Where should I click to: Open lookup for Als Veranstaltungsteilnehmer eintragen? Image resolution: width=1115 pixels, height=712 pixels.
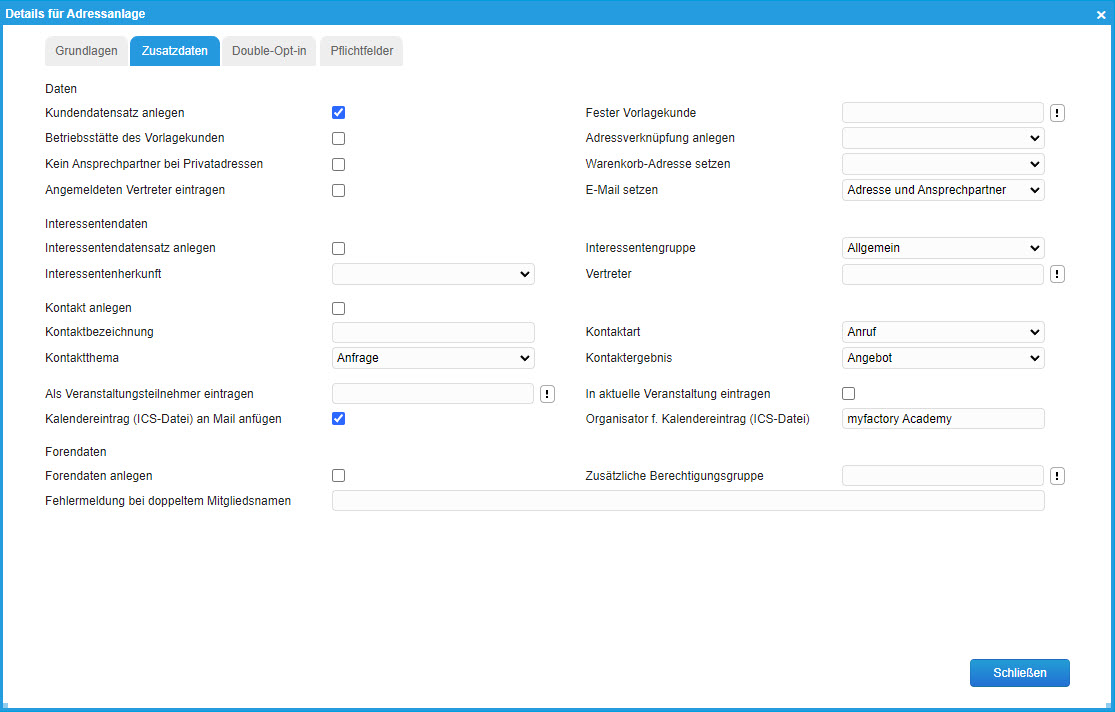547,394
